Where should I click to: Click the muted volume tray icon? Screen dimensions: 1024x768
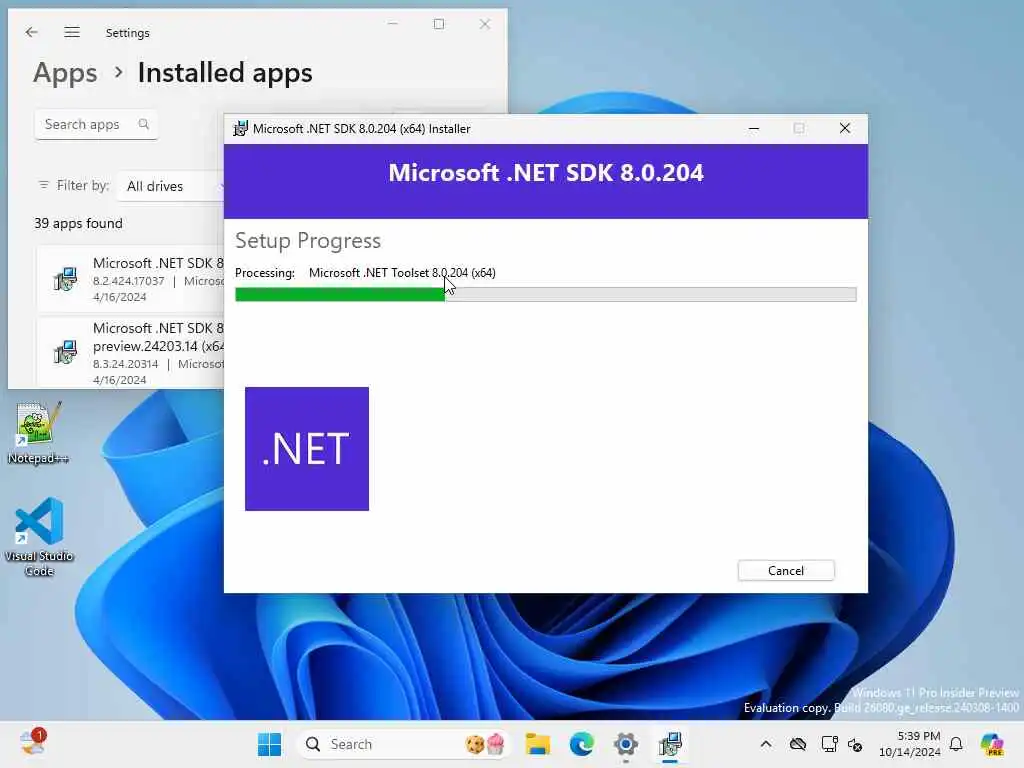coord(855,744)
